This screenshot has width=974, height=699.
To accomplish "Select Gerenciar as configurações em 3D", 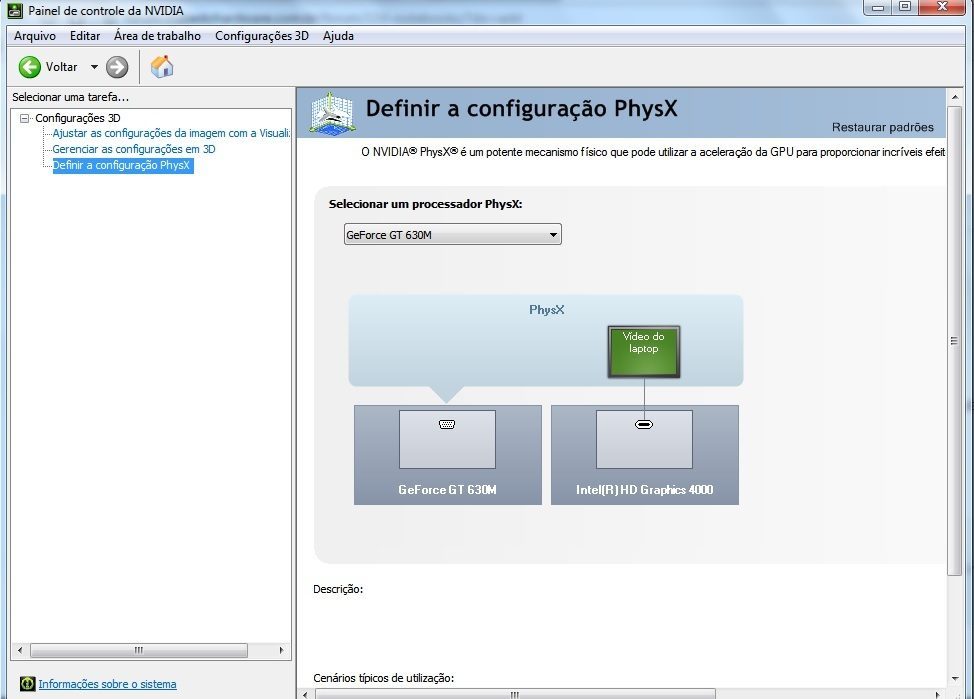I will tap(134, 149).
